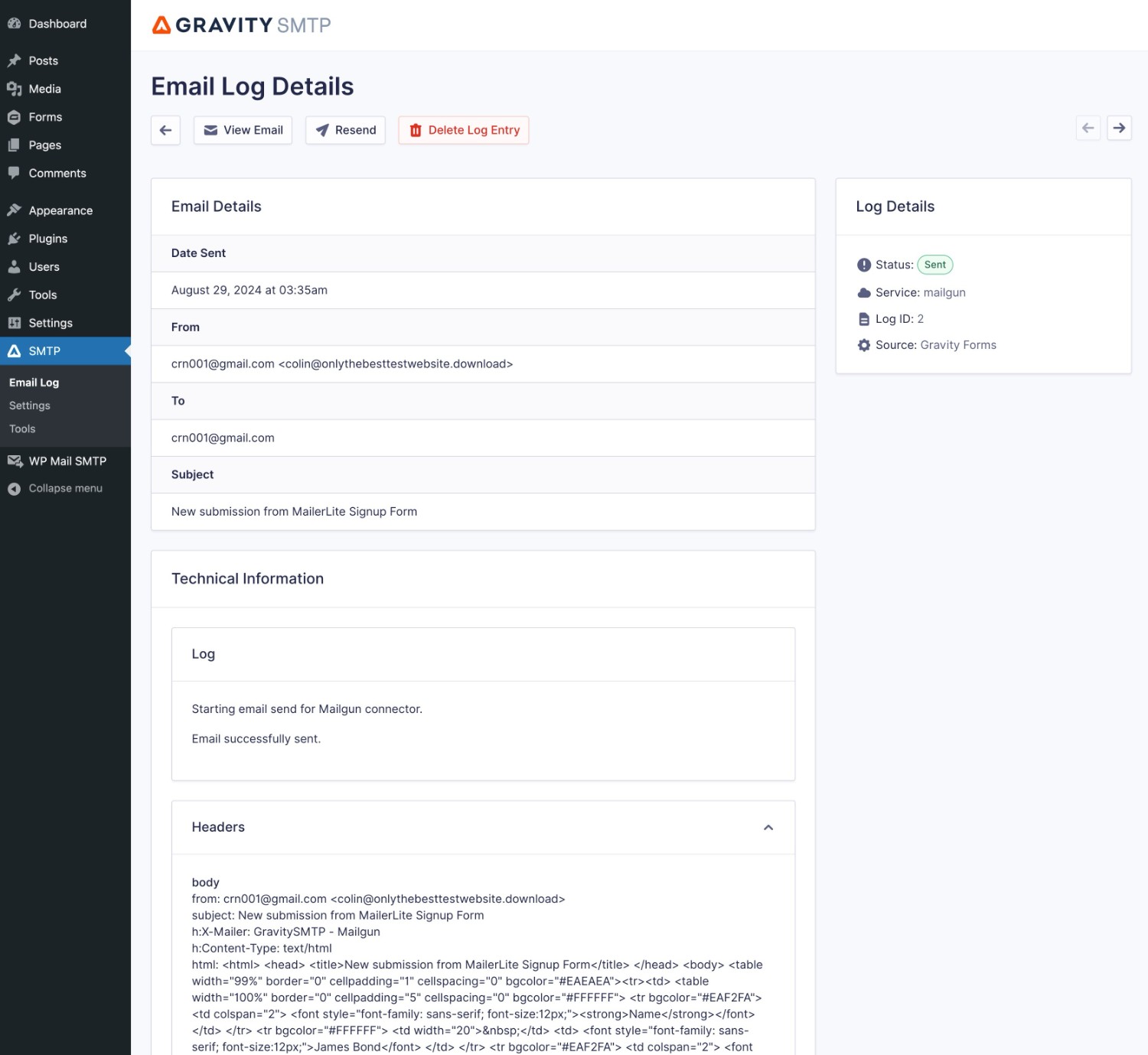Click 'Starting email send for Mailgun connector.' line

[307, 709]
